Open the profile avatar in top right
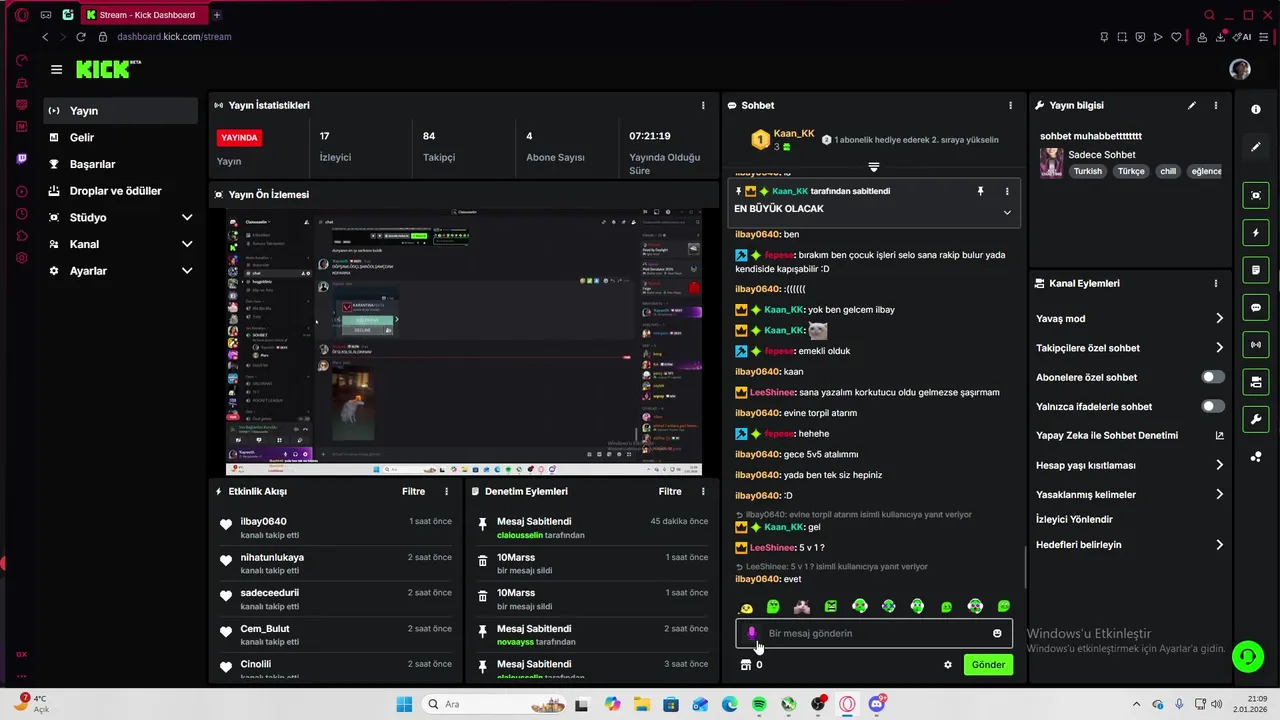 (1240, 69)
